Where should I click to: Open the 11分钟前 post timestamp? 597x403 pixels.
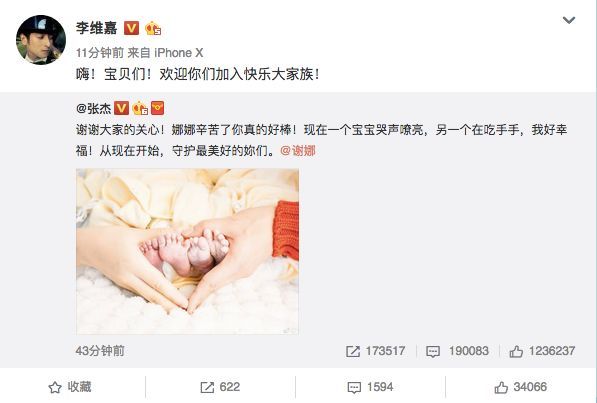click(99, 53)
